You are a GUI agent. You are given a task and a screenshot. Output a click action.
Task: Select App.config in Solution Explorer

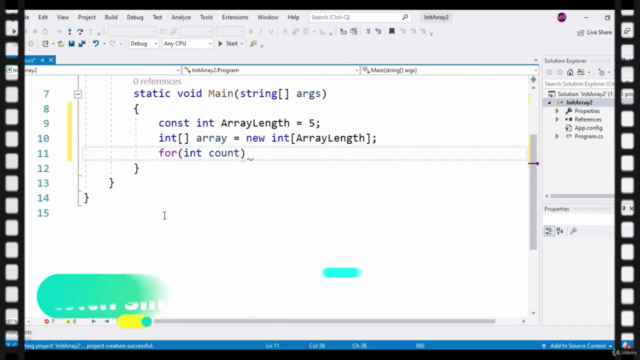(x=588, y=128)
